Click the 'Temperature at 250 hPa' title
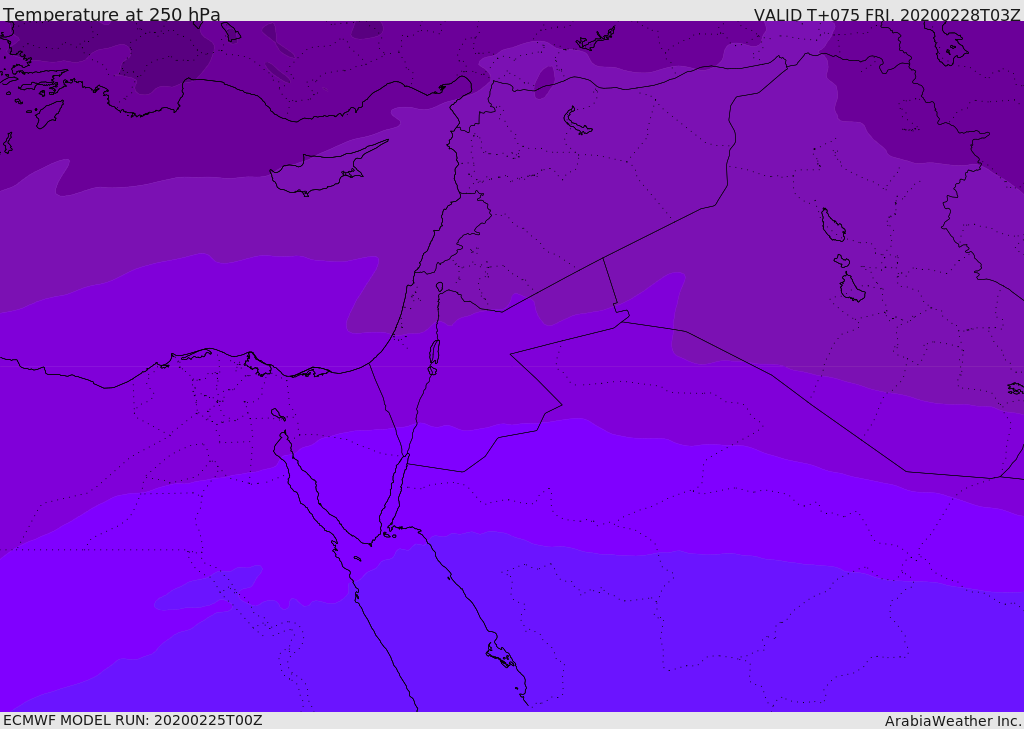 click(112, 13)
